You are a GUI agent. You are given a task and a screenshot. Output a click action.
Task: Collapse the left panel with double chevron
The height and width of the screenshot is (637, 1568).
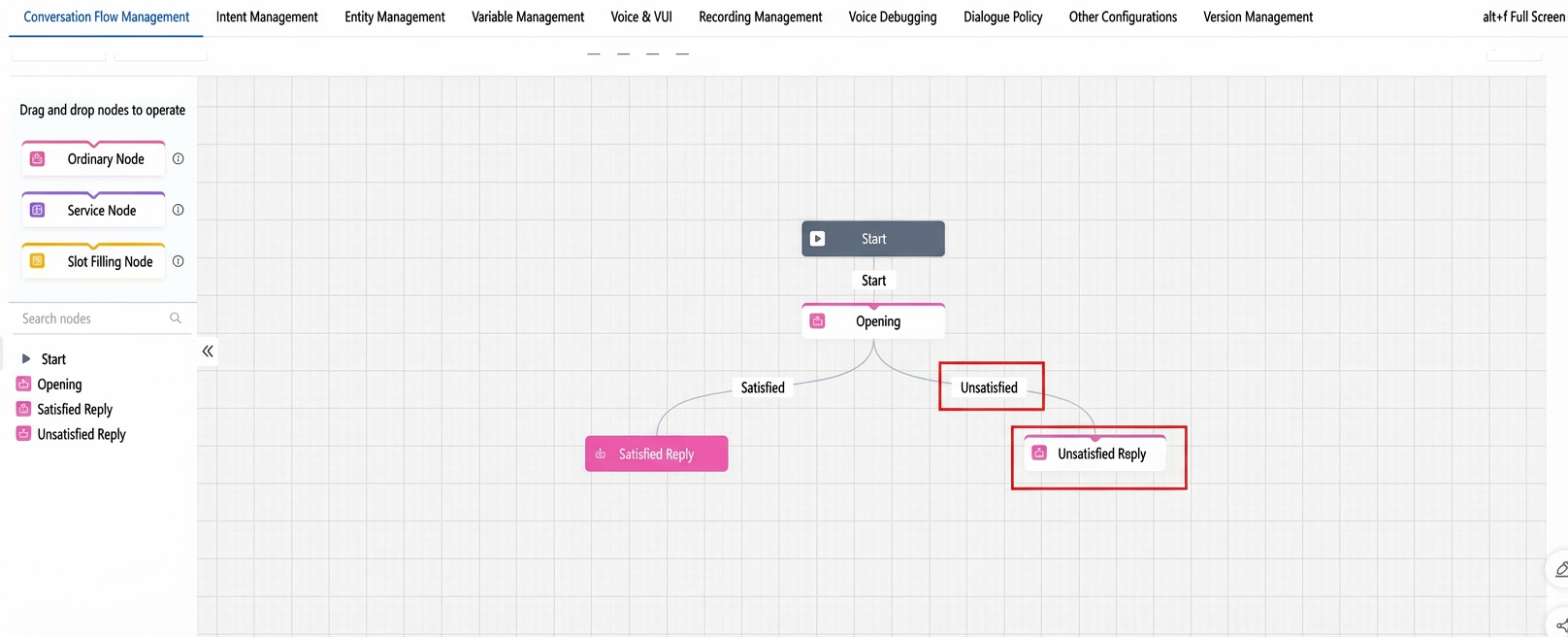tap(208, 352)
